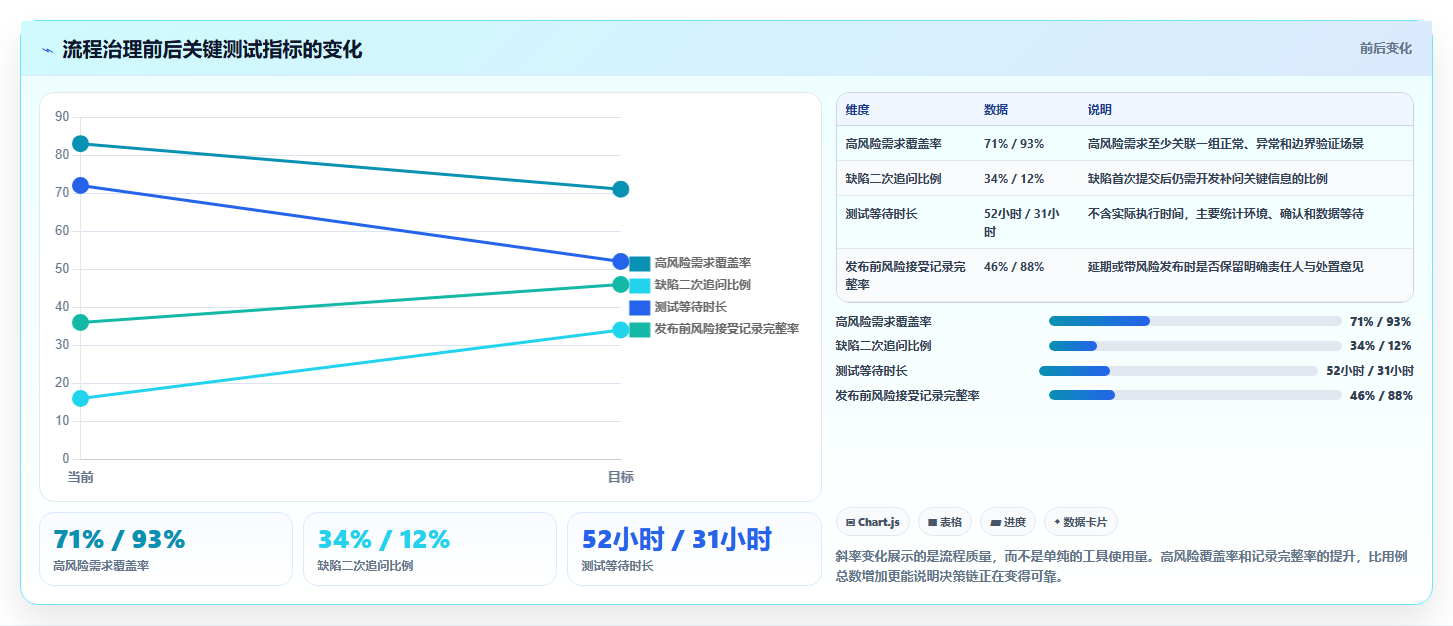Screen dimensions: 1453x626
Task: Click the 缺陷二次追问比例 progress bar
Action: [x=1195, y=346]
